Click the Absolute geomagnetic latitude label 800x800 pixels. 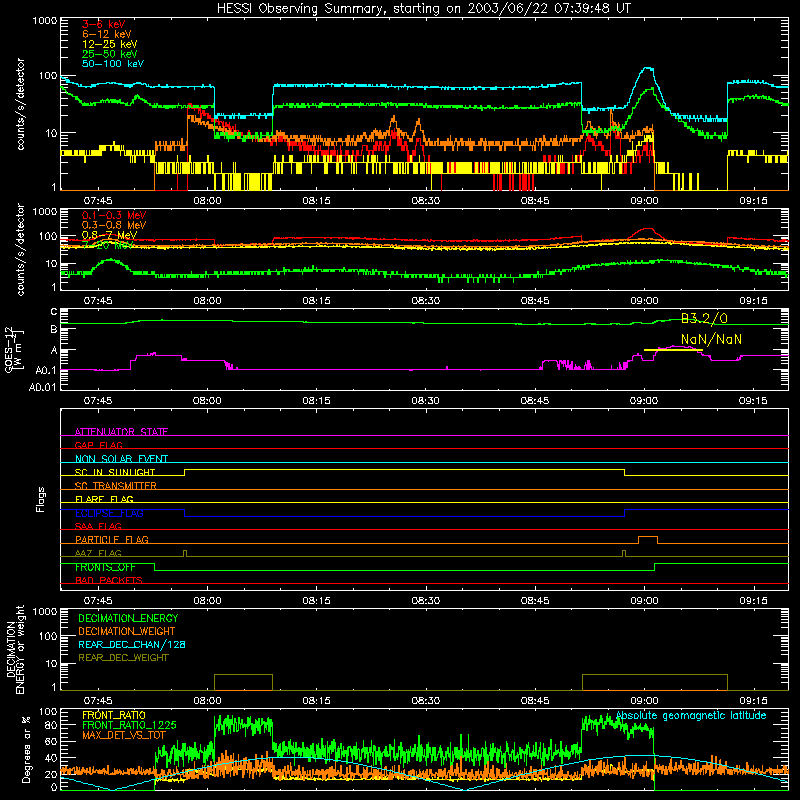[691, 716]
